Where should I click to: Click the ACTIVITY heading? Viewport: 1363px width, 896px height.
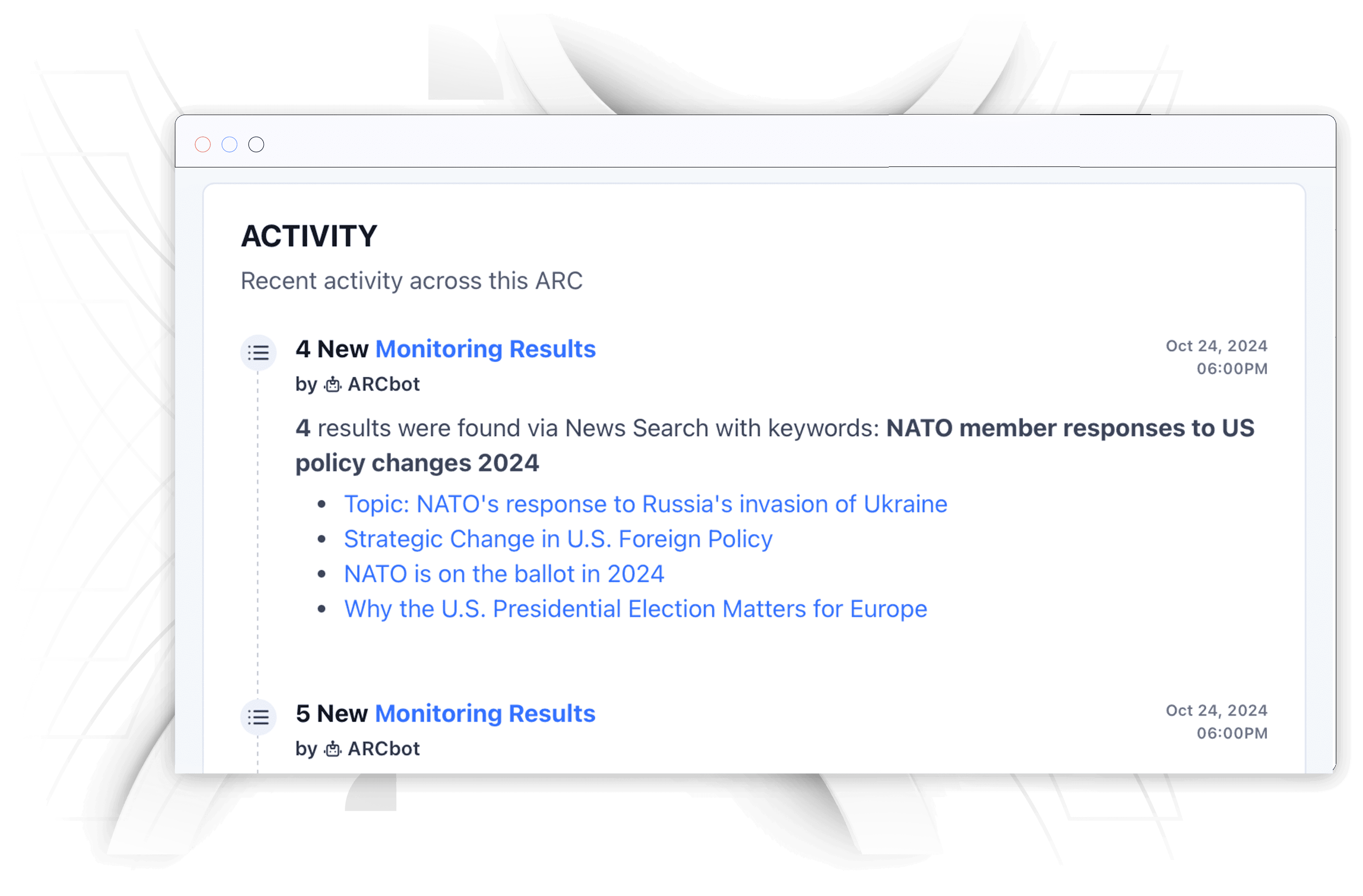pos(309,236)
